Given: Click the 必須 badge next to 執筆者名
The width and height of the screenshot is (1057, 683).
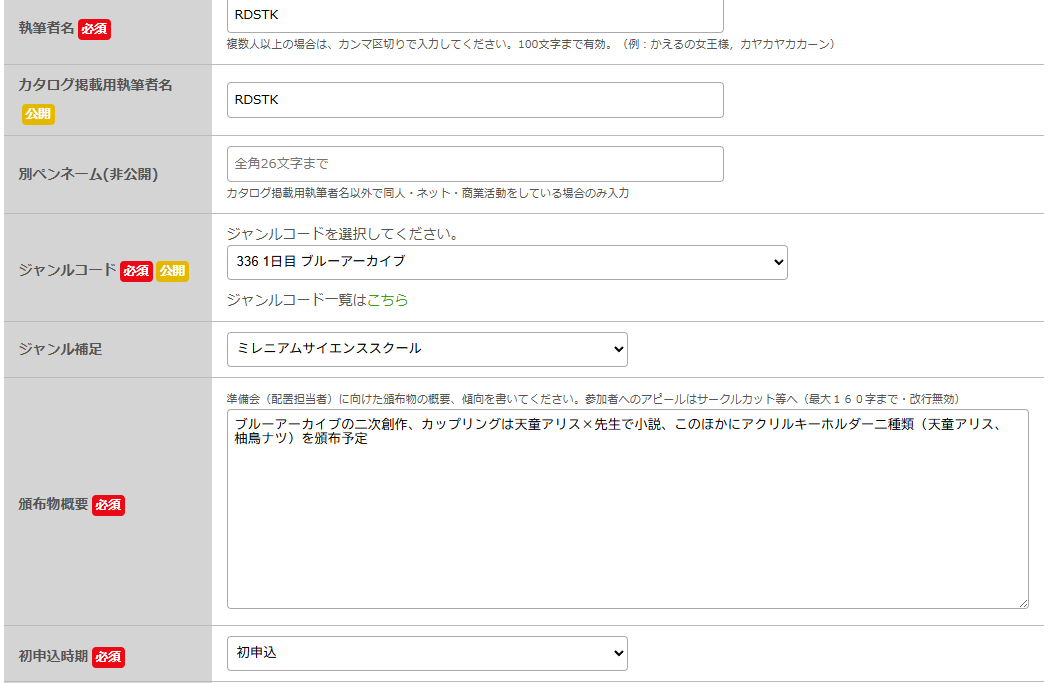Looking at the screenshot, I should (94, 29).
